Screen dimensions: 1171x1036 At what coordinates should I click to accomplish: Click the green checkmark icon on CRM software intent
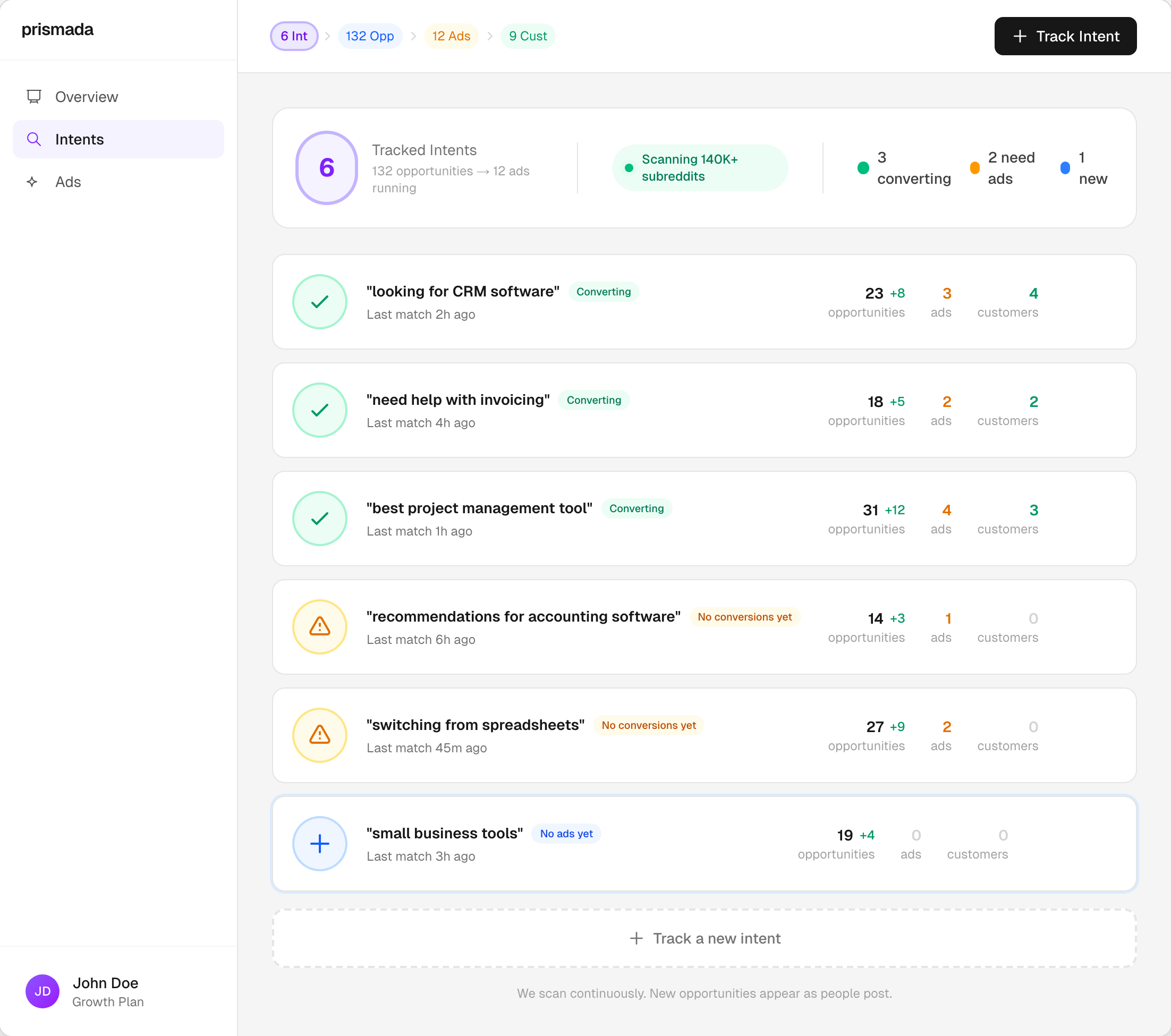(x=319, y=301)
